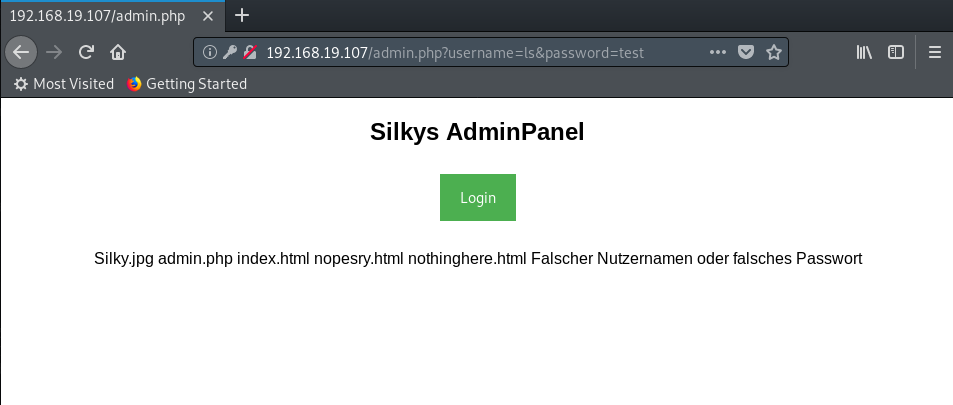Open the Most Visited bookmarks folder
Image resolution: width=953 pixels, height=405 pixels.
click(x=64, y=84)
